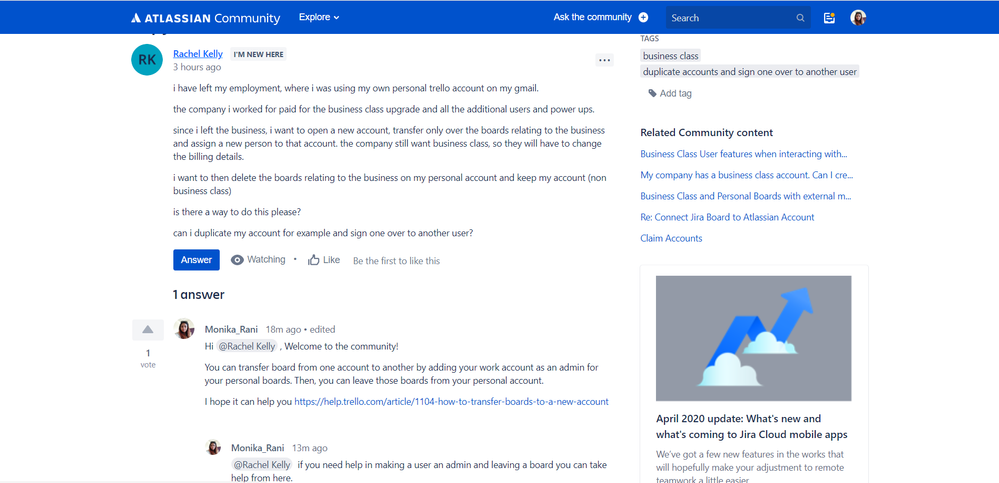Open the three-dot options menu on the question
Viewport: 999px width, 483px height.
click(x=604, y=61)
